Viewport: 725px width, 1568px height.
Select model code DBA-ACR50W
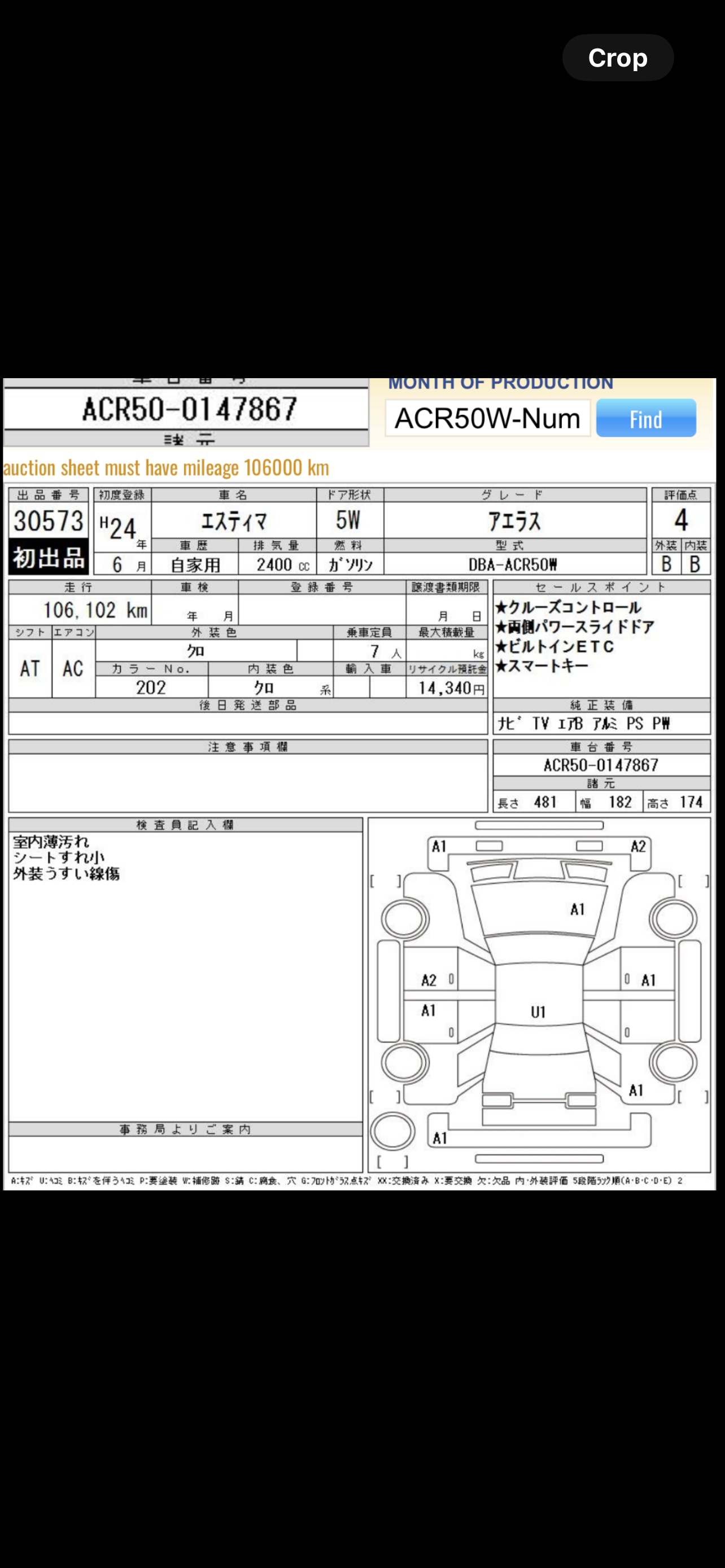(x=513, y=564)
